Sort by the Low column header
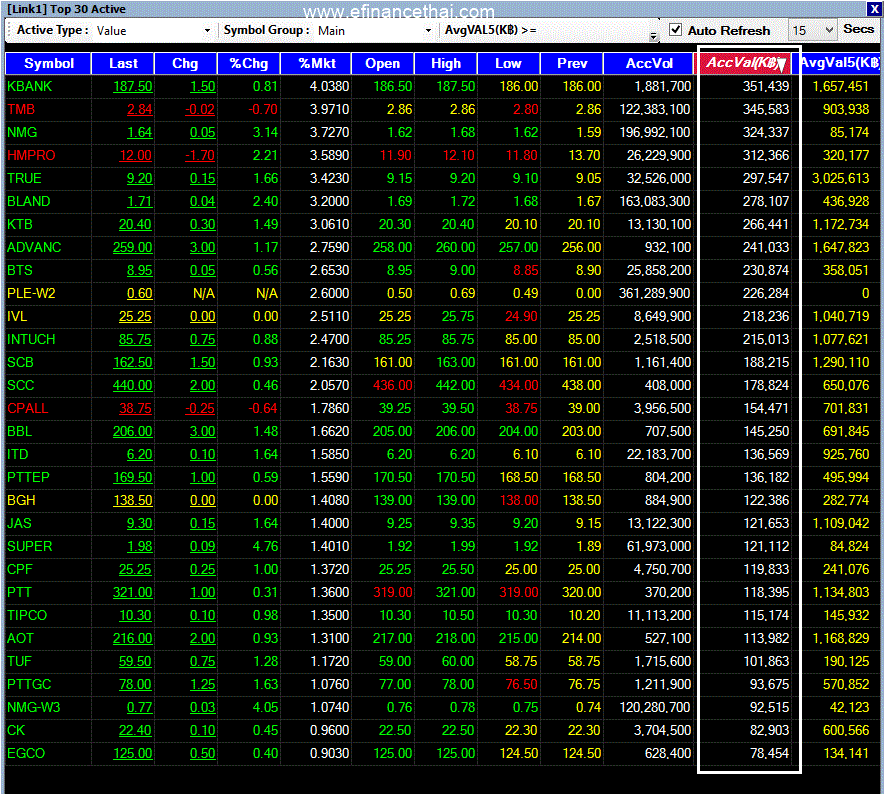Screen dimensions: 885x794 pyautogui.click(x=509, y=63)
